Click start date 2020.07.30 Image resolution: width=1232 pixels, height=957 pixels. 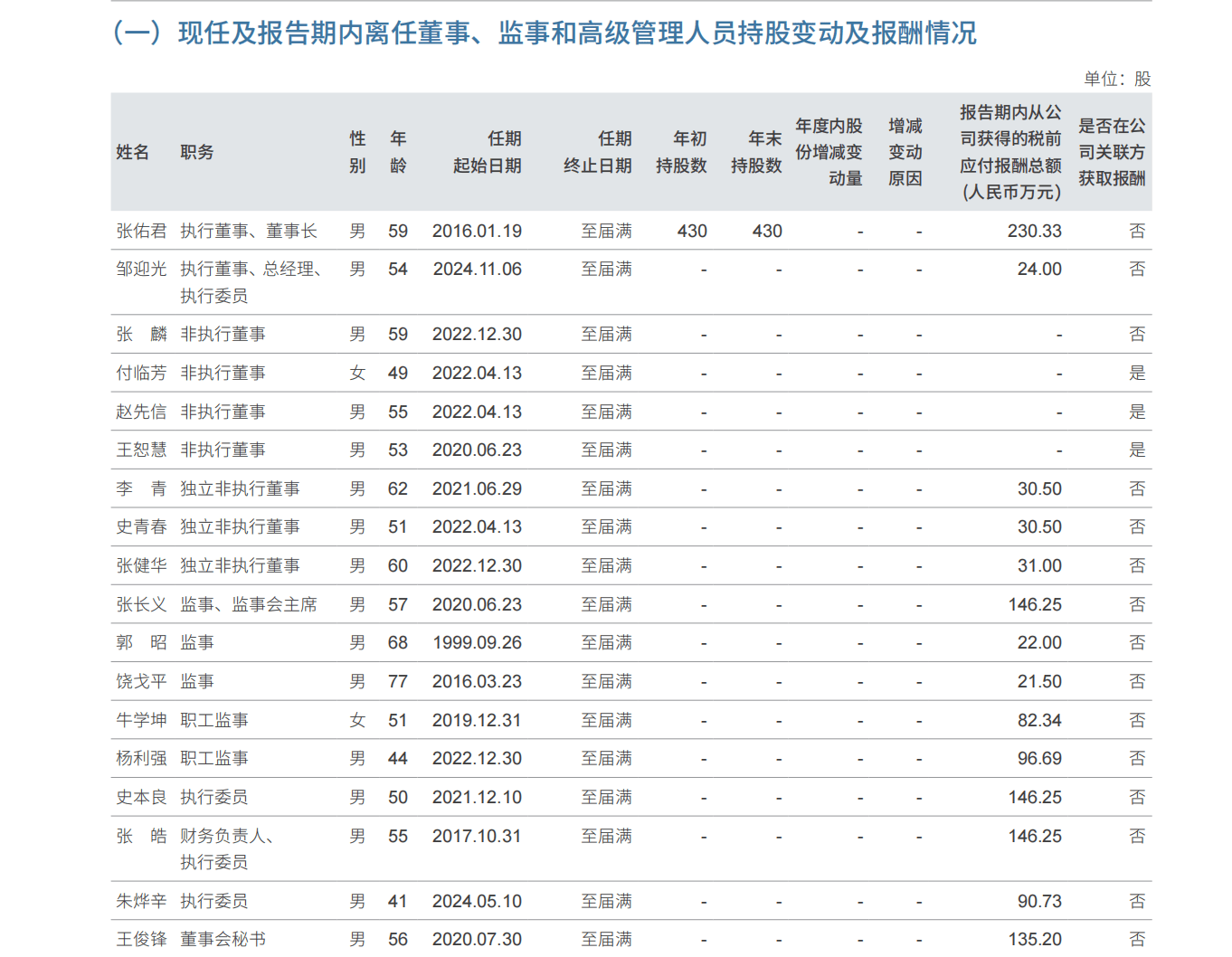[477, 939]
